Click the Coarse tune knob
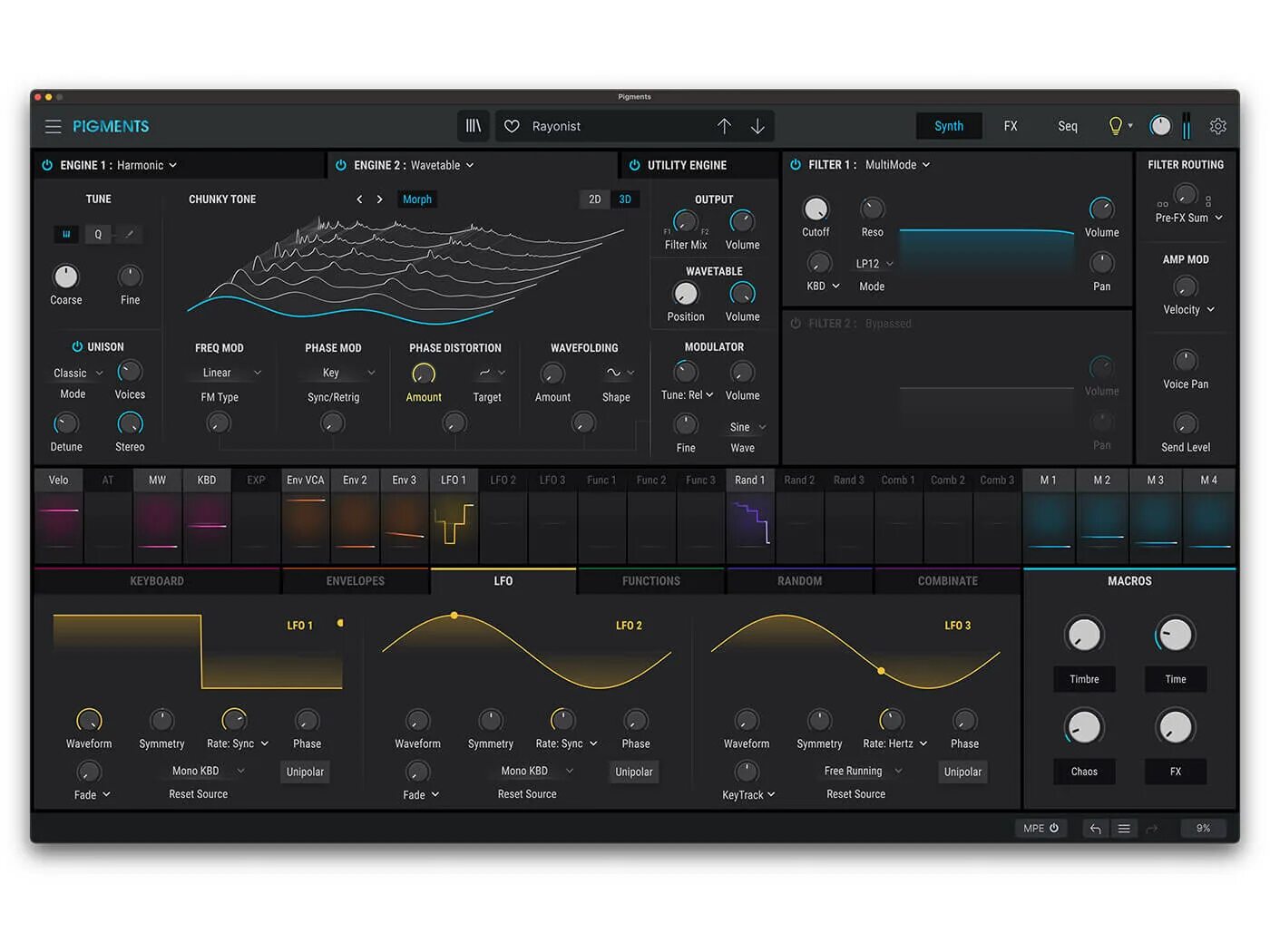The image size is (1270, 952). (x=65, y=276)
